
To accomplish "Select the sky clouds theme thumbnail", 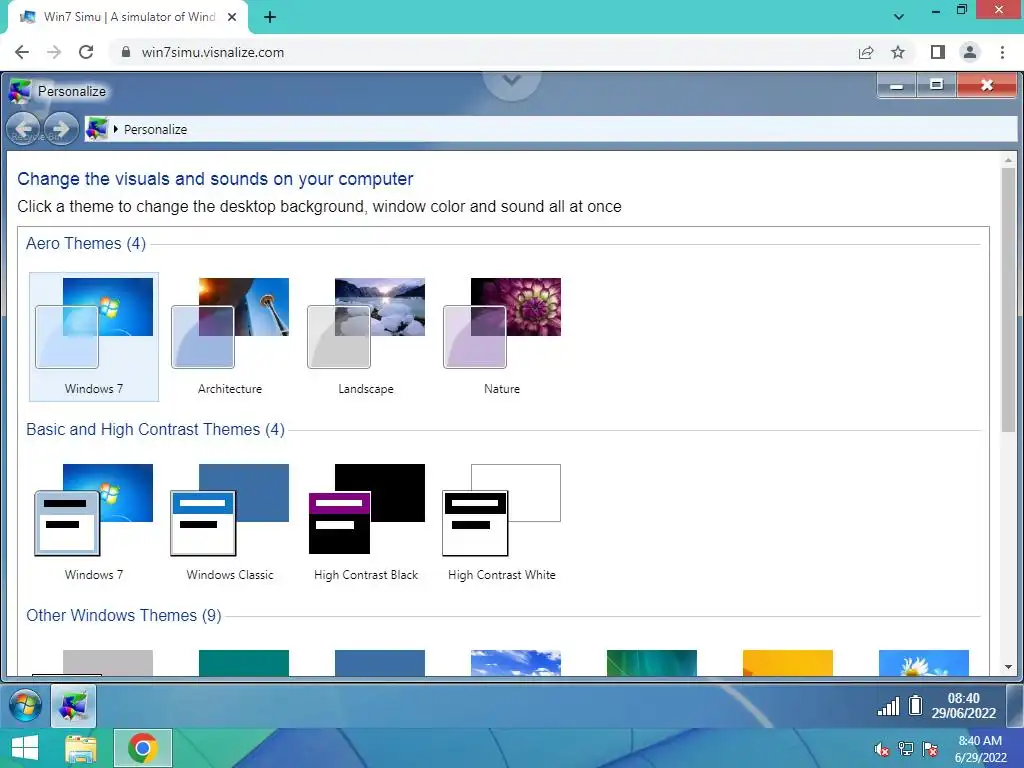I will coord(515,662).
